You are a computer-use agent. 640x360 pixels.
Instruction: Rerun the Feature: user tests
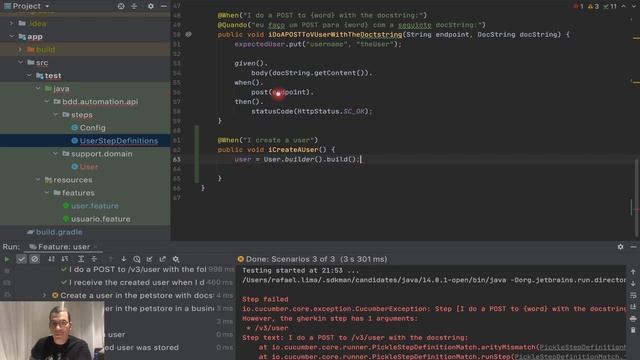(7, 259)
